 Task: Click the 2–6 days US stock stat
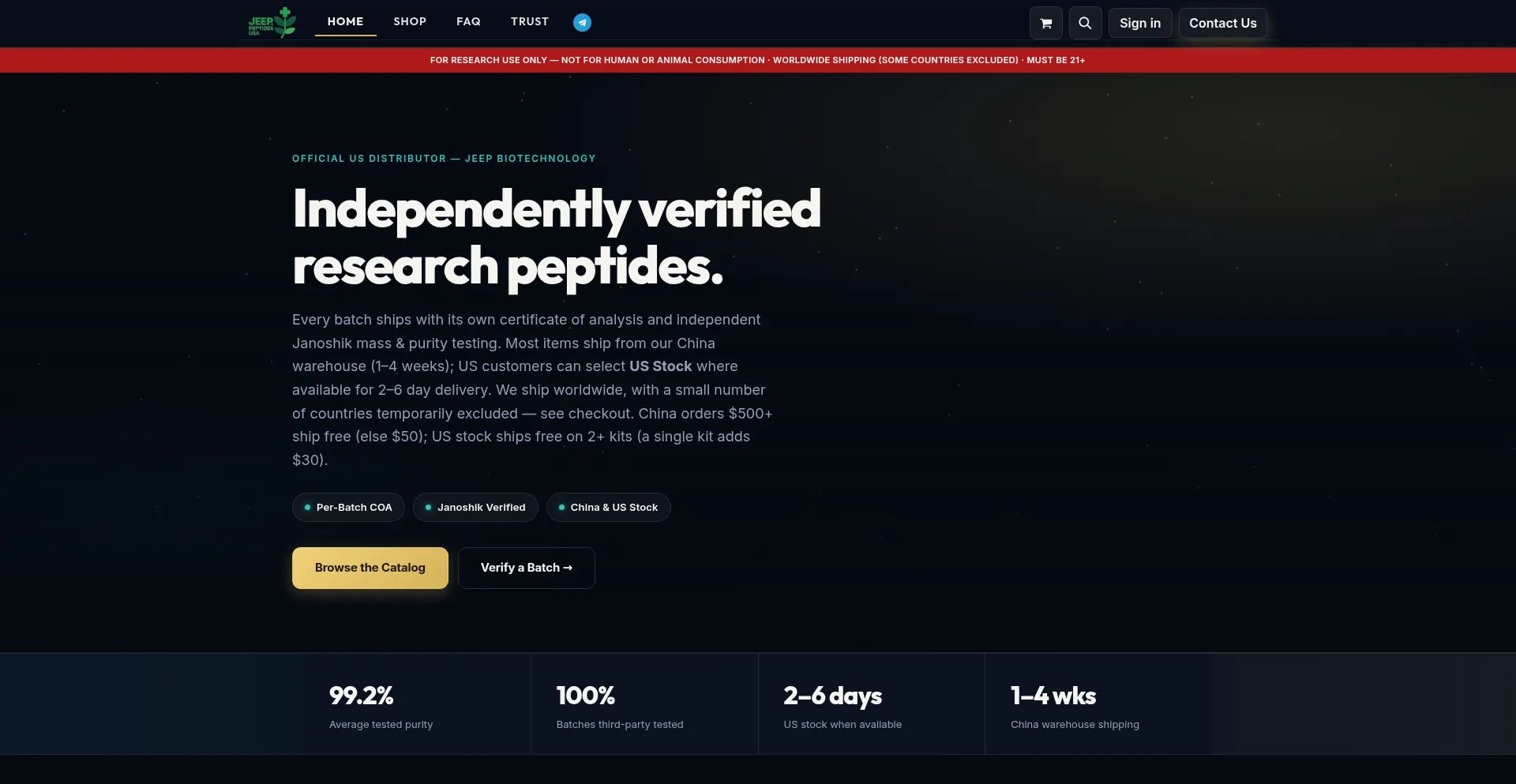pos(872,704)
